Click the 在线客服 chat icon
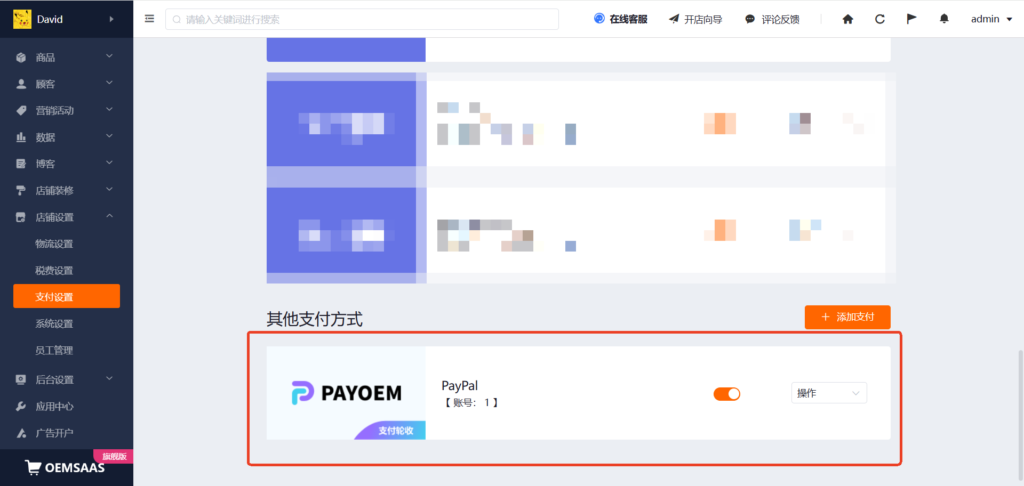This screenshot has height=486, width=1024. (x=599, y=19)
